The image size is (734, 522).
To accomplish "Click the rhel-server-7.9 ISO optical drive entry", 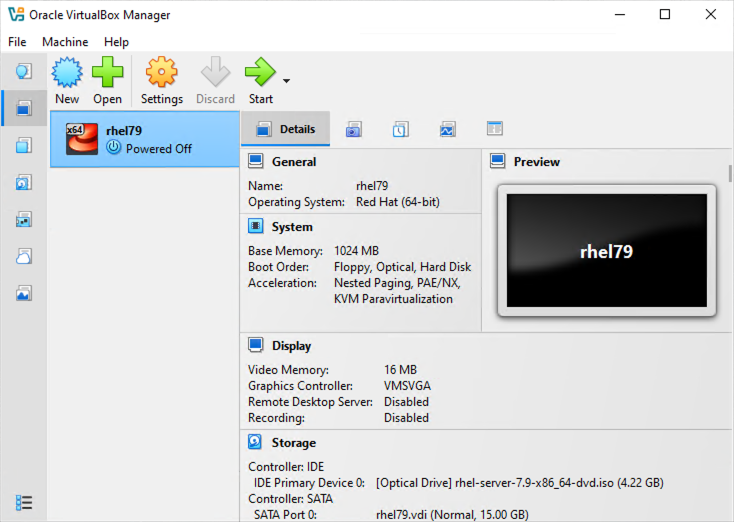I will point(520,483).
